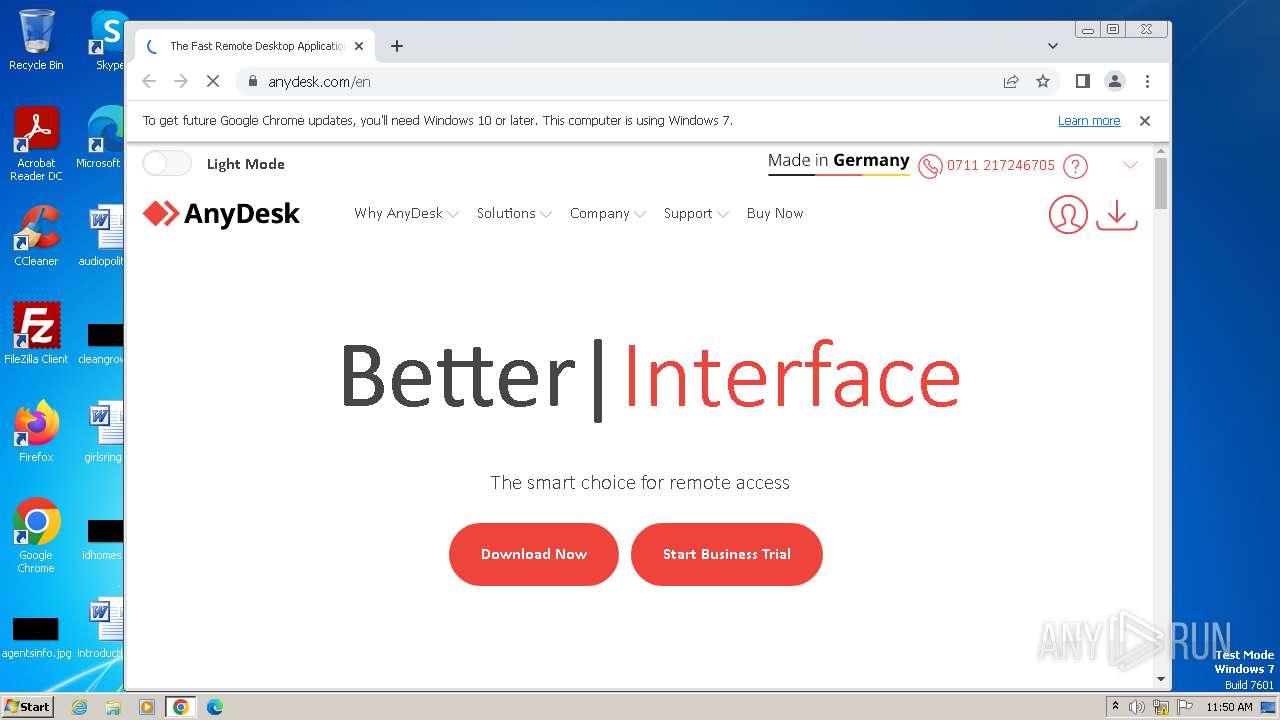Viewport: 1280px width, 720px height.
Task: Open Chrome profile icon
Action: tap(1115, 81)
